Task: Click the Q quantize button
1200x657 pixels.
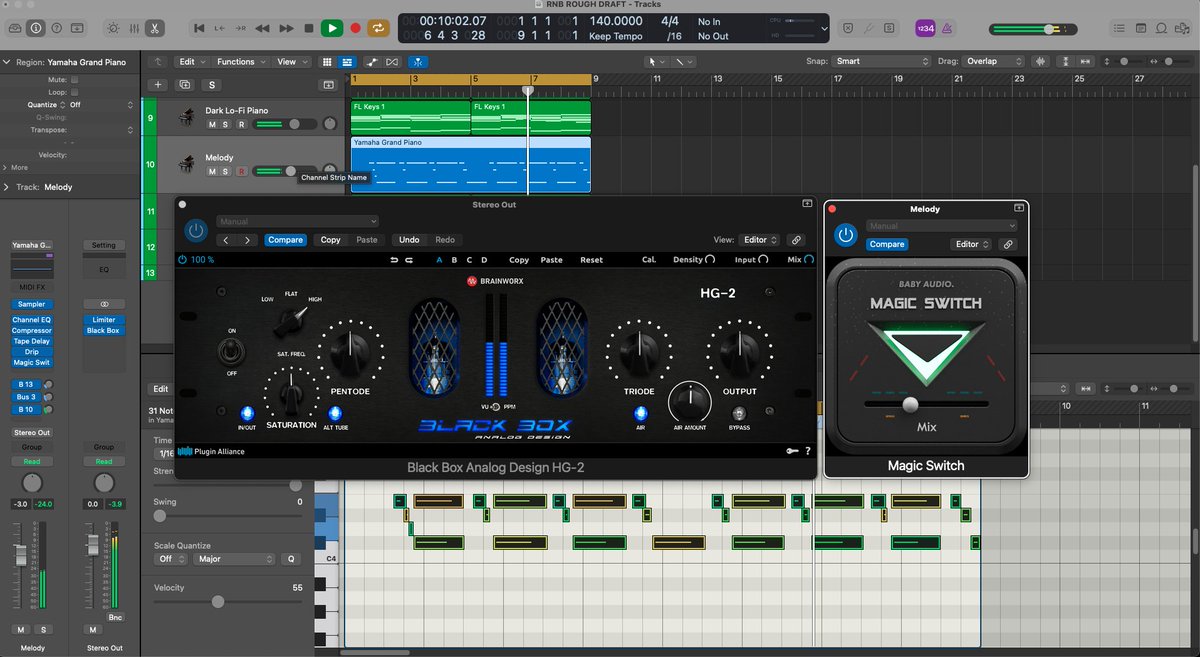Action: click(x=291, y=559)
